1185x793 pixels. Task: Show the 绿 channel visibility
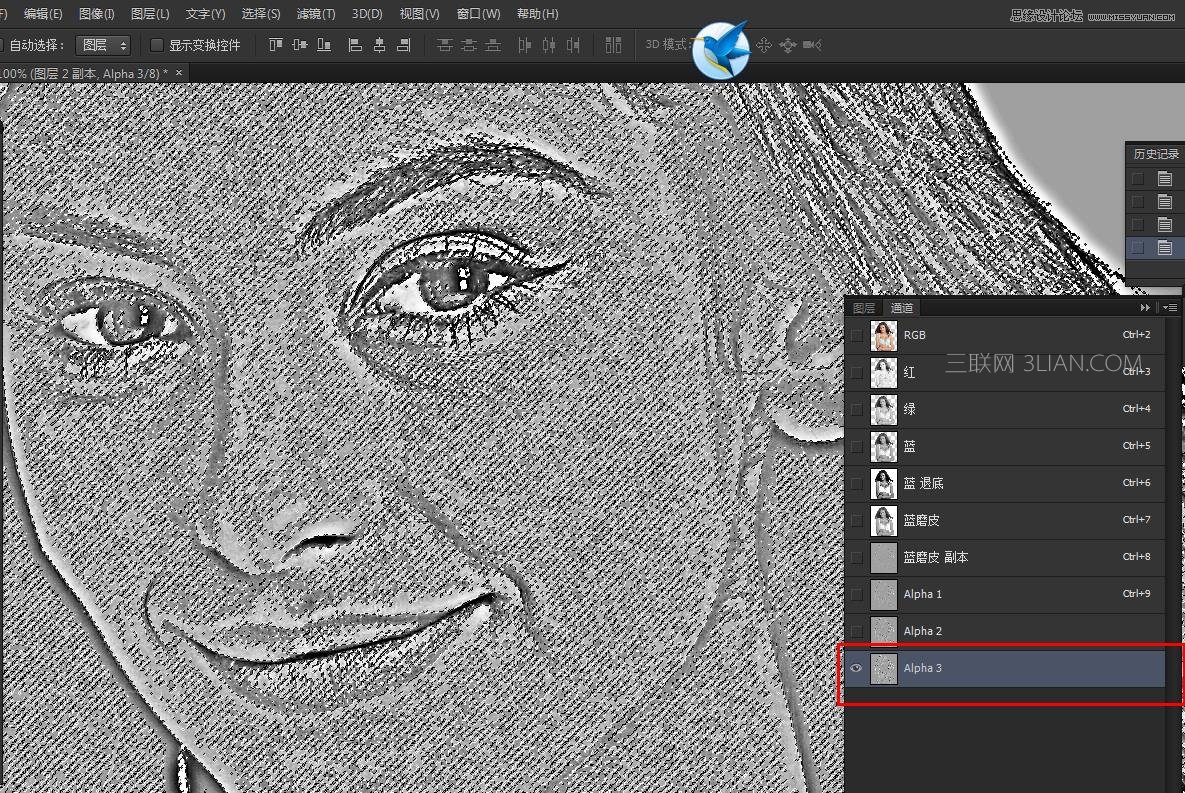(856, 409)
